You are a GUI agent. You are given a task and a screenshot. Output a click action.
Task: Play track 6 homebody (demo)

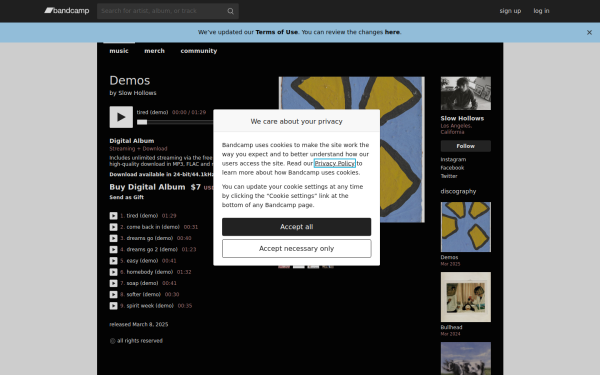[x=114, y=272]
